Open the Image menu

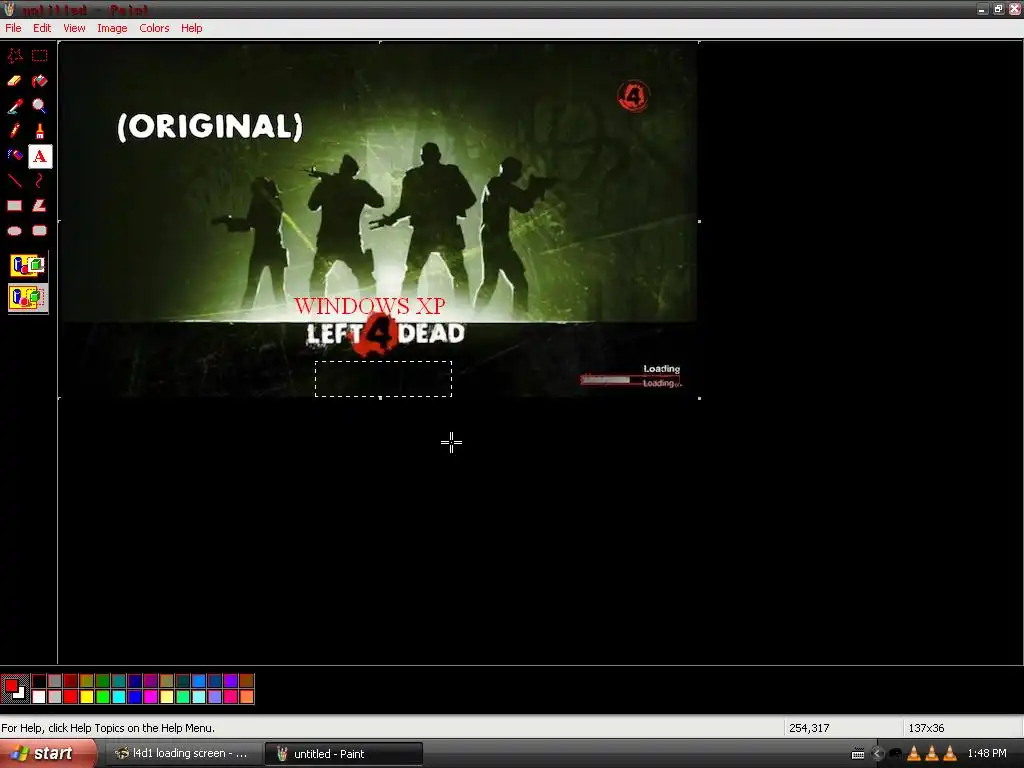pyautogui.click(x=112, y=28)
